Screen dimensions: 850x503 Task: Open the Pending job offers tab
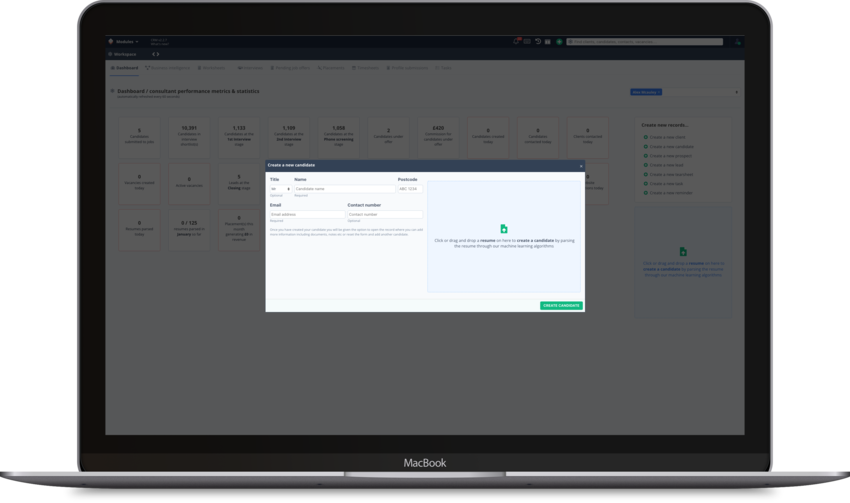(x=290, y=68)
